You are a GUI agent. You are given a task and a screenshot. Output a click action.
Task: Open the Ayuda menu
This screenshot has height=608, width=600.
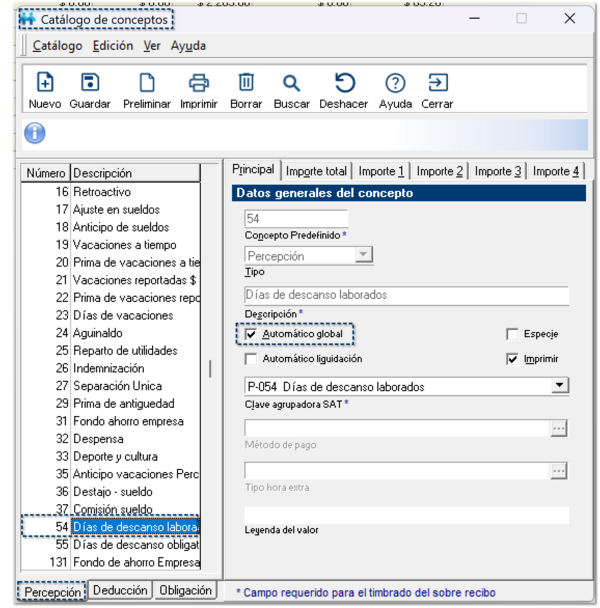pos(188,46)
